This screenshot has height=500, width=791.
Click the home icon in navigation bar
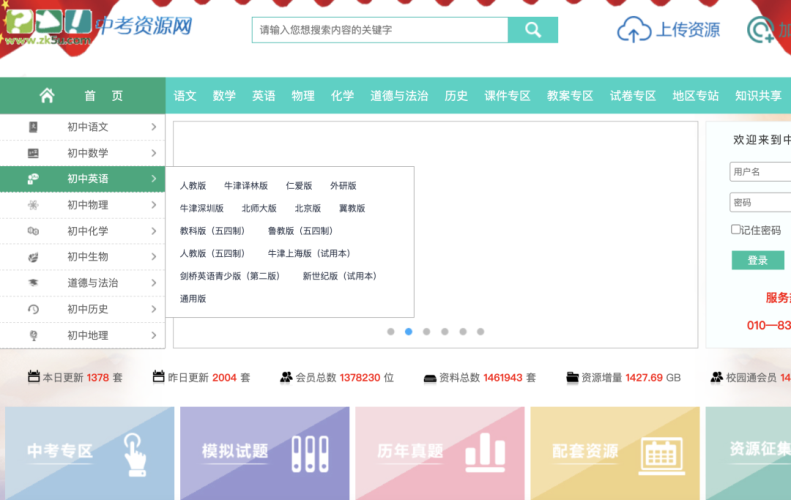coord(47,96)
